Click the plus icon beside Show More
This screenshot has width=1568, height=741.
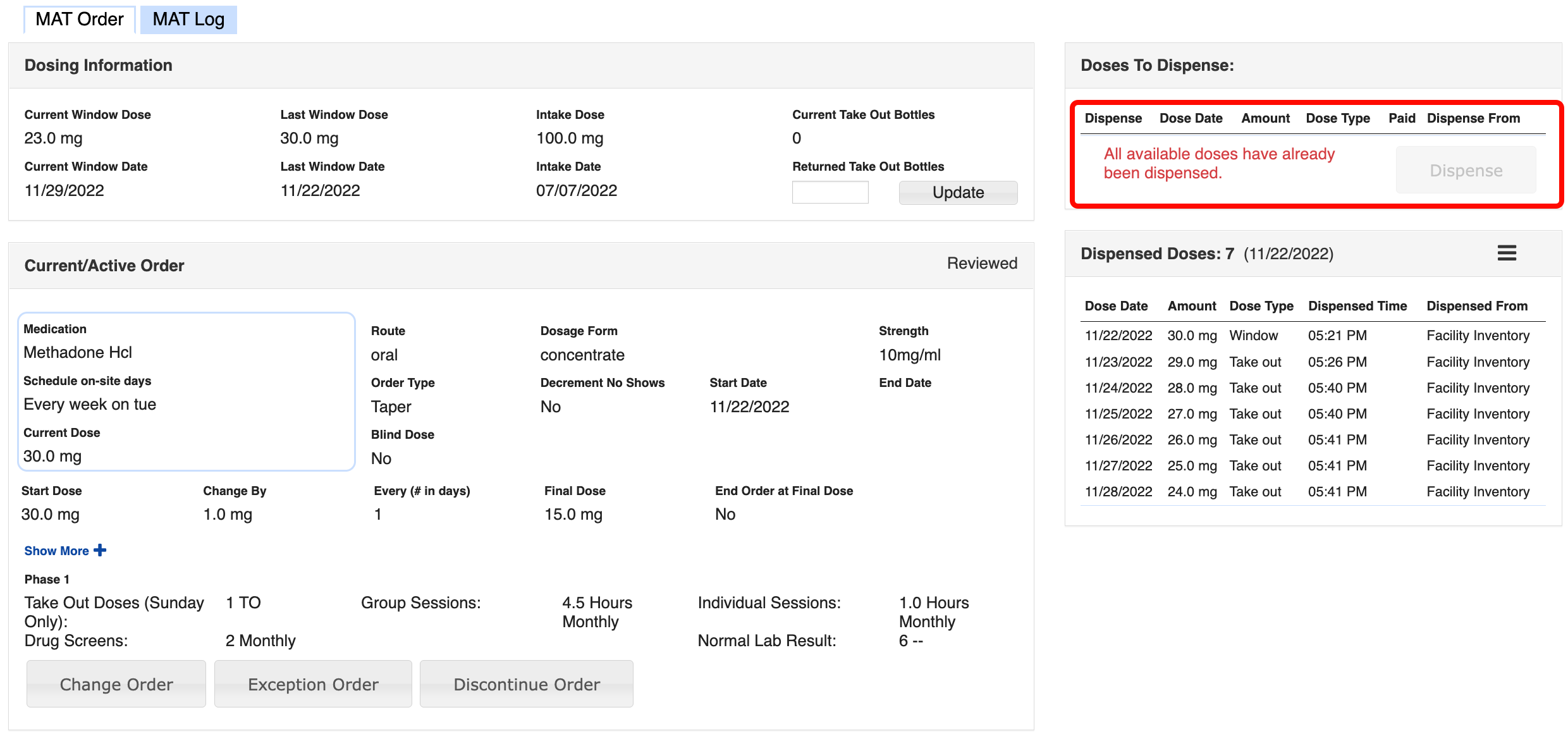pos(100,550)
